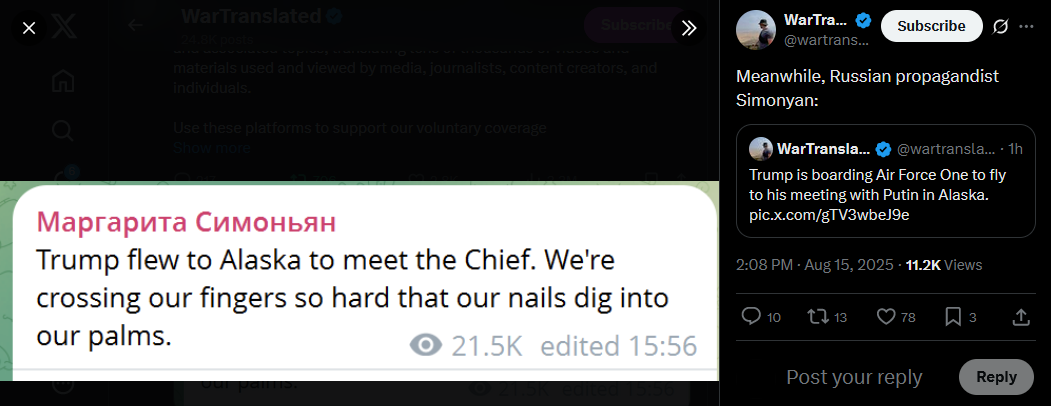Screen dimensions: 1051x406
Task: Open the share upload icon
Action: [x=1020, y=316]
